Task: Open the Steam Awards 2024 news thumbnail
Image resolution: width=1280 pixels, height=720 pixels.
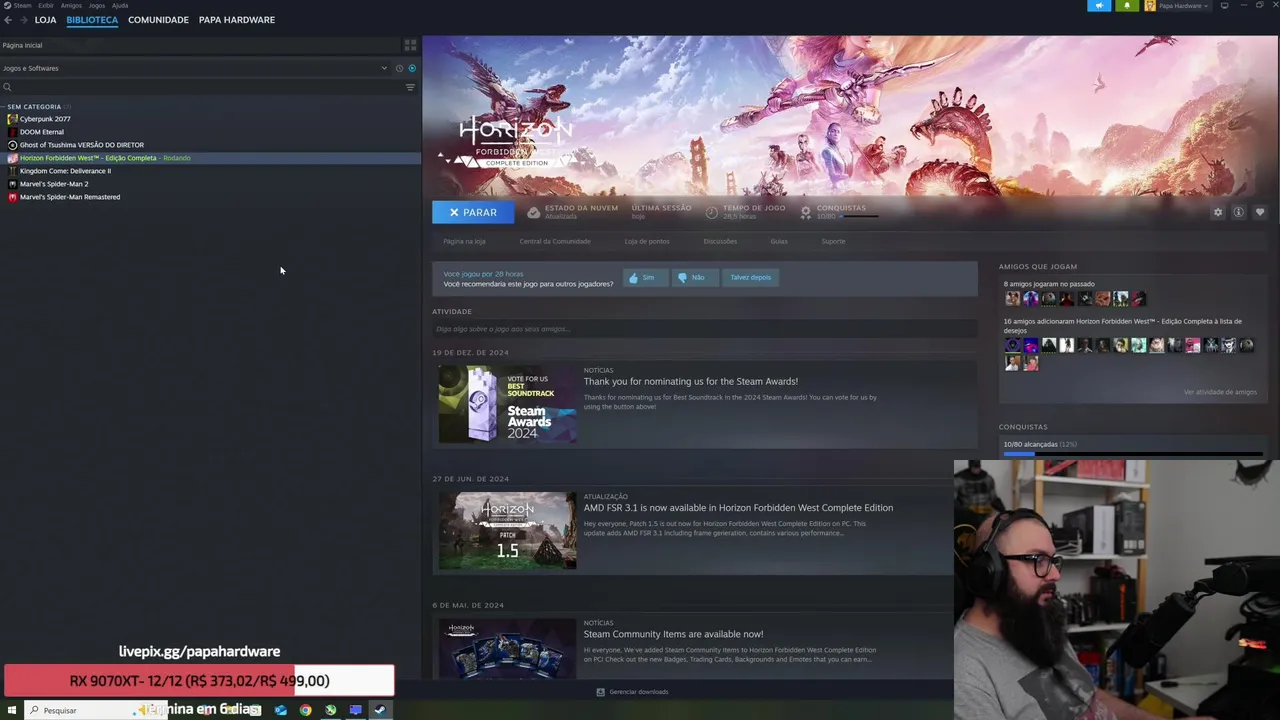Action: click(x=507, y=404)
